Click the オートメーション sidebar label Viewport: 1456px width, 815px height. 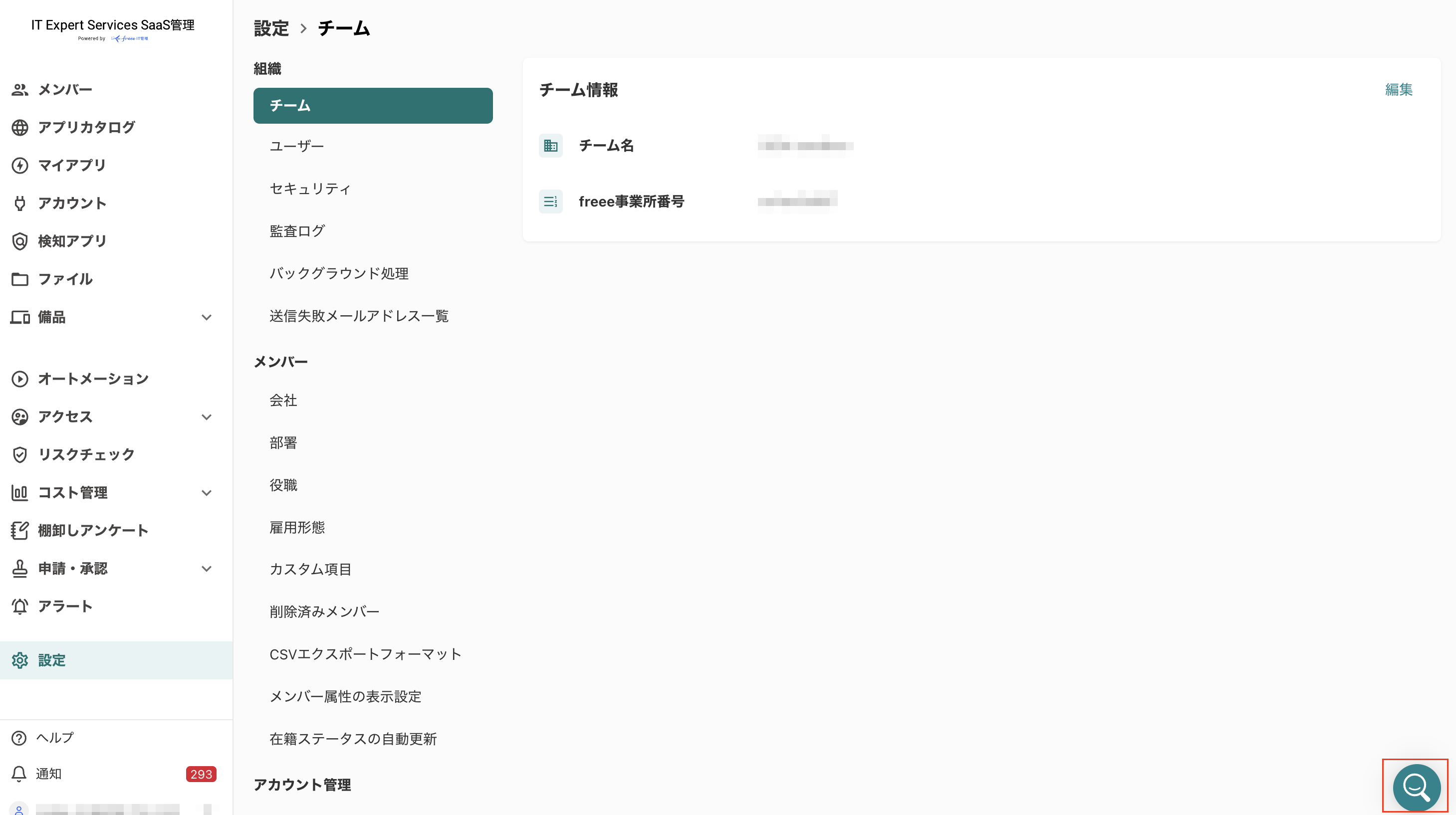pos(93,379)
